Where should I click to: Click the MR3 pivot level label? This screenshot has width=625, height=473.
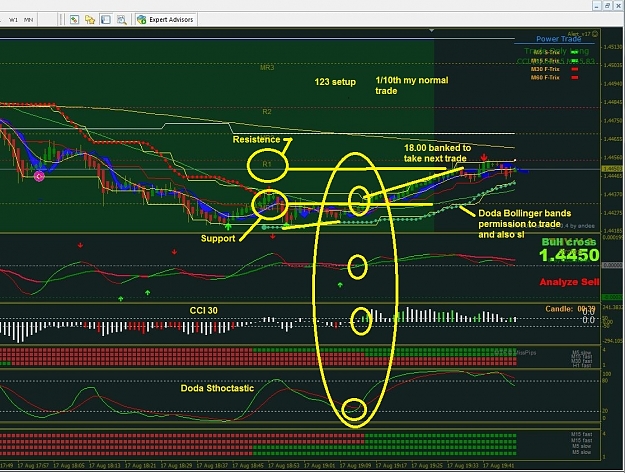point(267,67)
